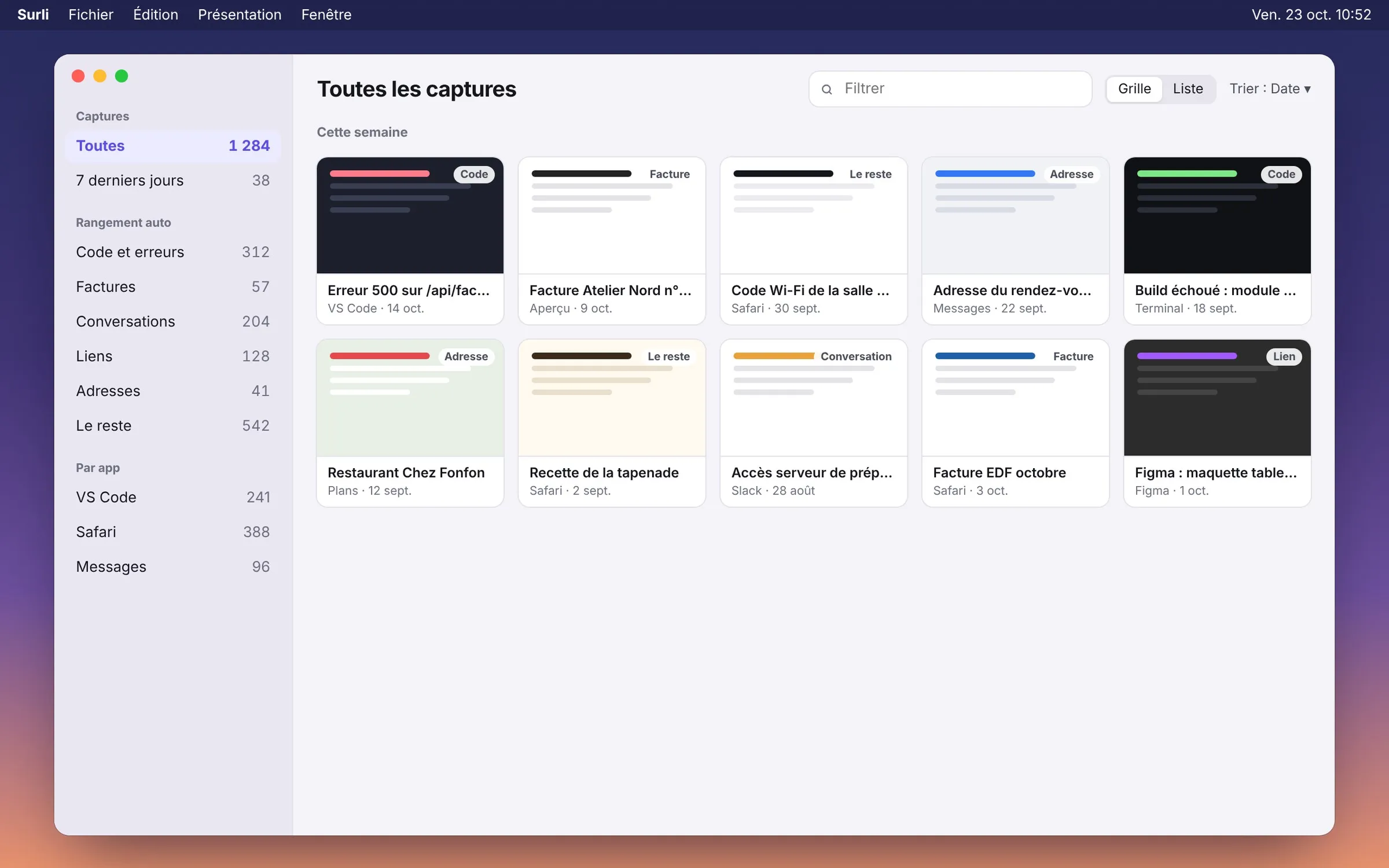Viewport: 1389px width, 868px height.
Task: Focus the Filtrer search field
Action: [950, 89]
